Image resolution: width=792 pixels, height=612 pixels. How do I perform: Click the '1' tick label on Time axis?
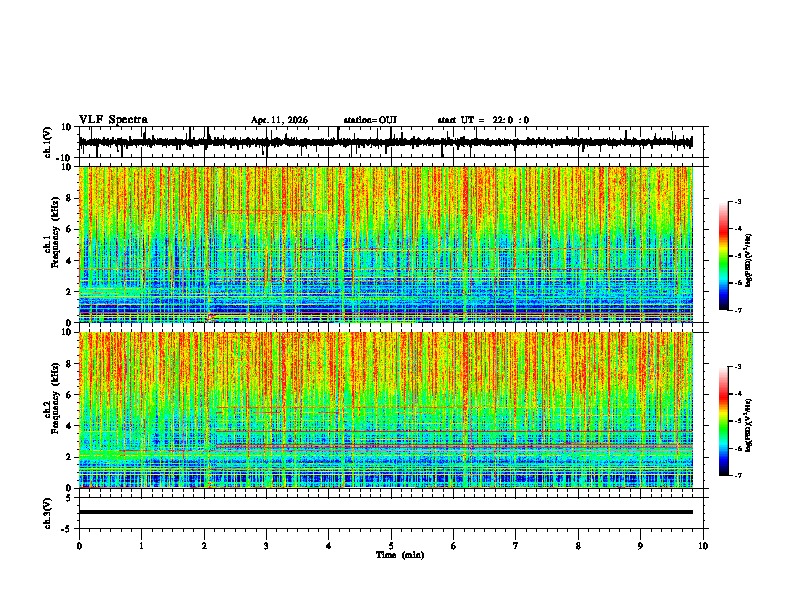[141, 546]
